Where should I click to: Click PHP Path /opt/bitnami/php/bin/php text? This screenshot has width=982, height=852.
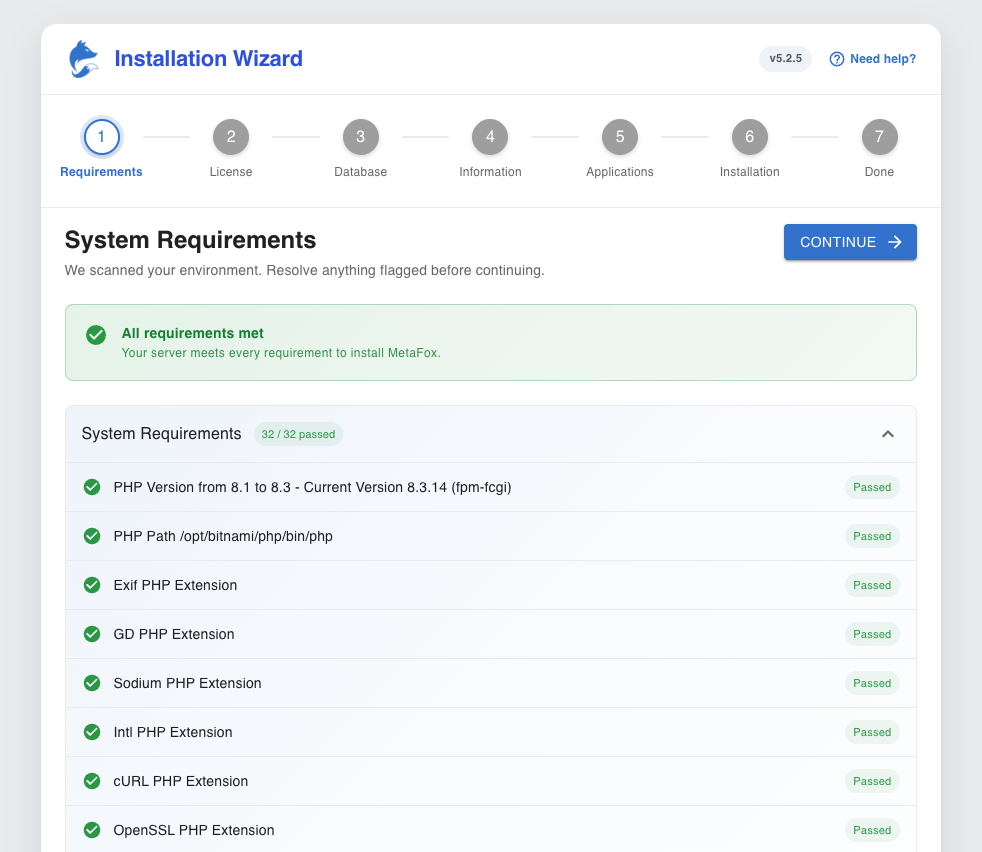pyautogui.click(x=223, y=536)
